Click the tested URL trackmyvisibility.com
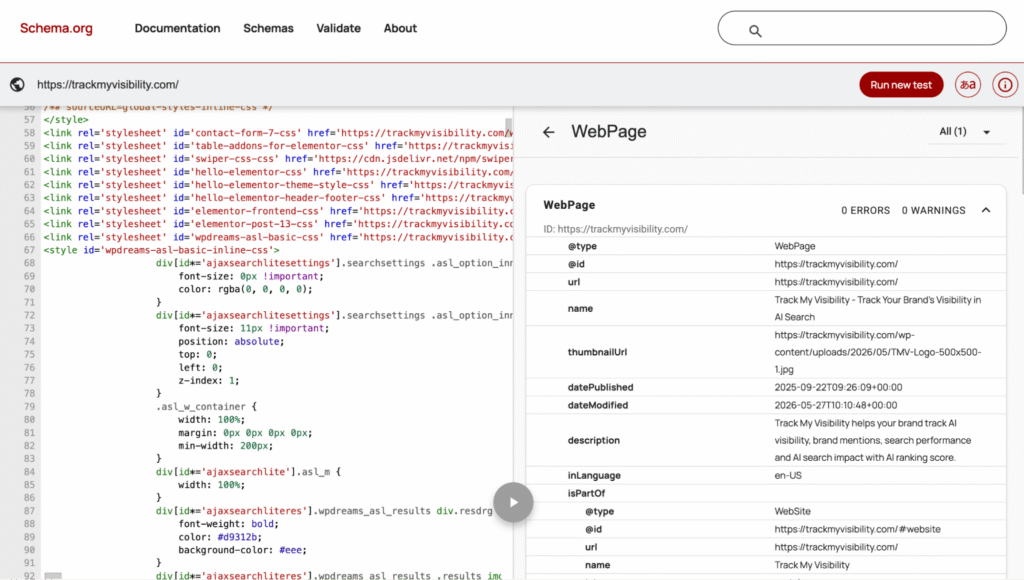Viewport: 1024px width, 580px height. (x=108, y=84)
